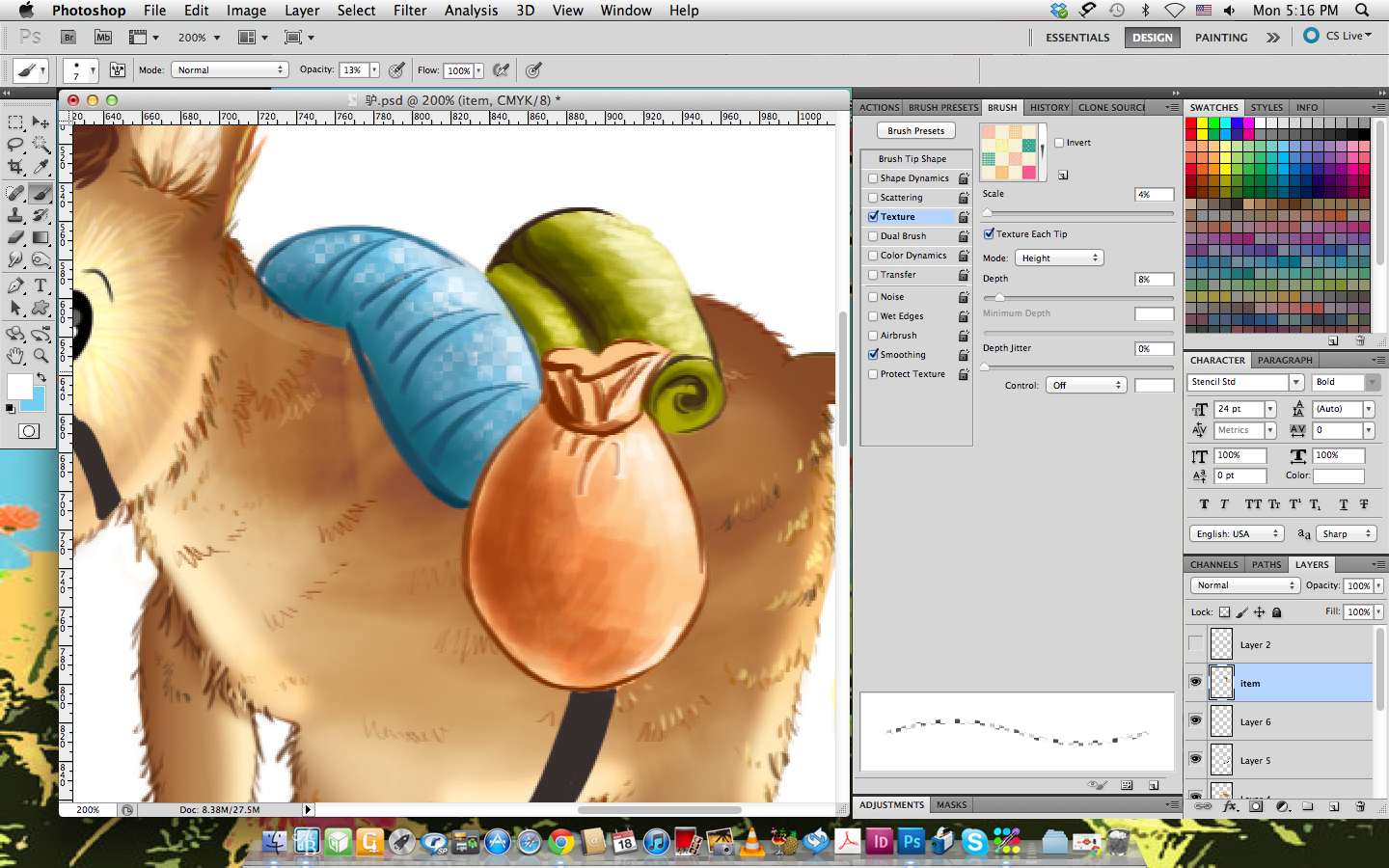The image size is (1389, 868).
Task: Select the Pen tool
Action: click(15, 285)
